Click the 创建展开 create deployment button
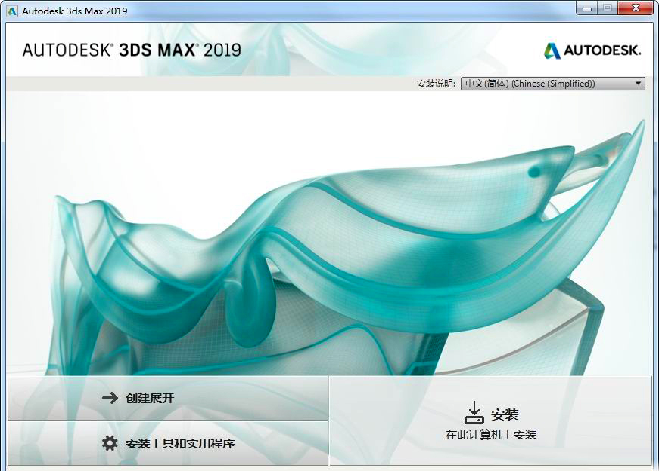 (x=168, y=398)
